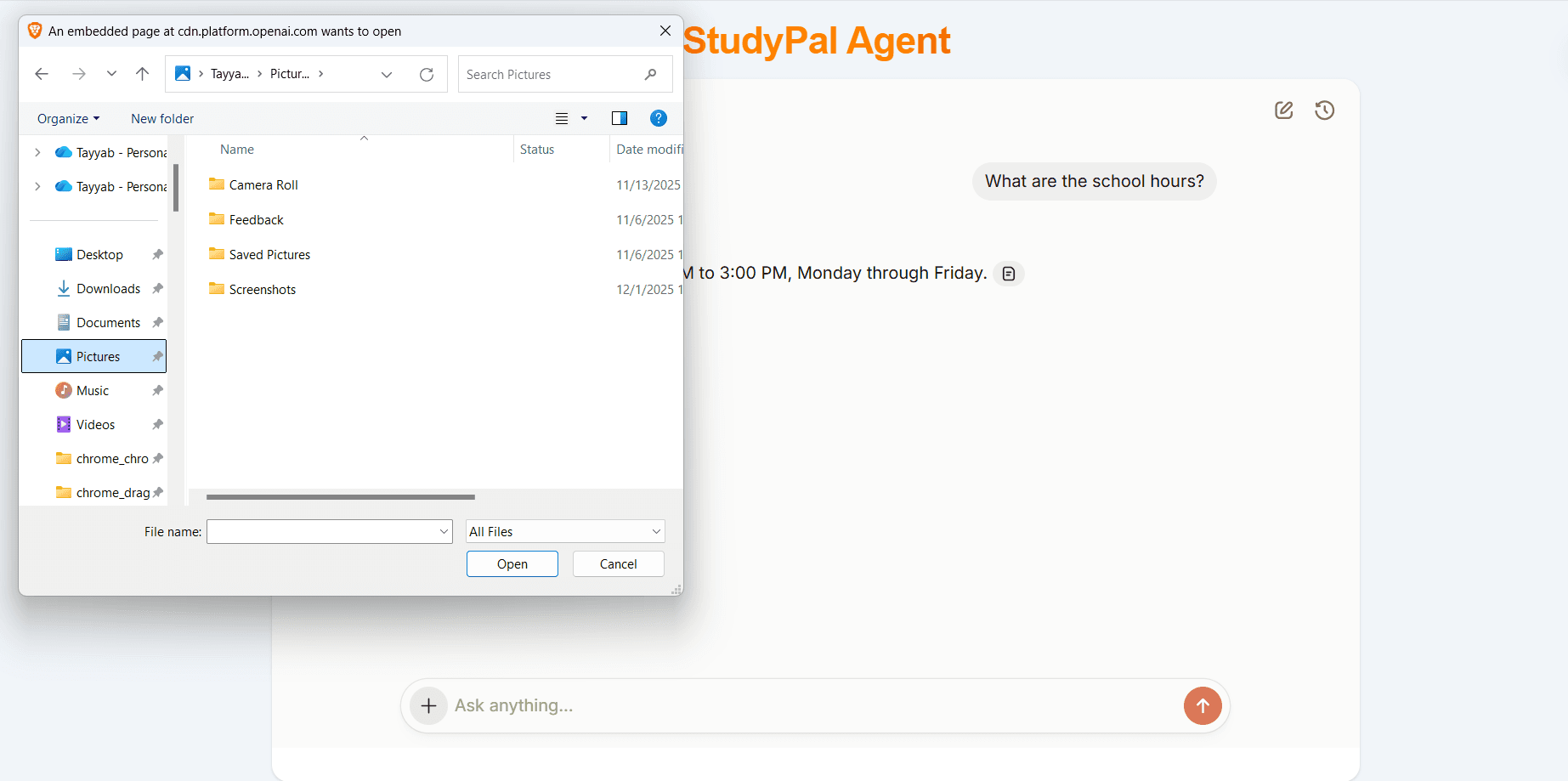The image size is (1568, 781).
Task: Select the Screenshots folder
Action: 262,290
